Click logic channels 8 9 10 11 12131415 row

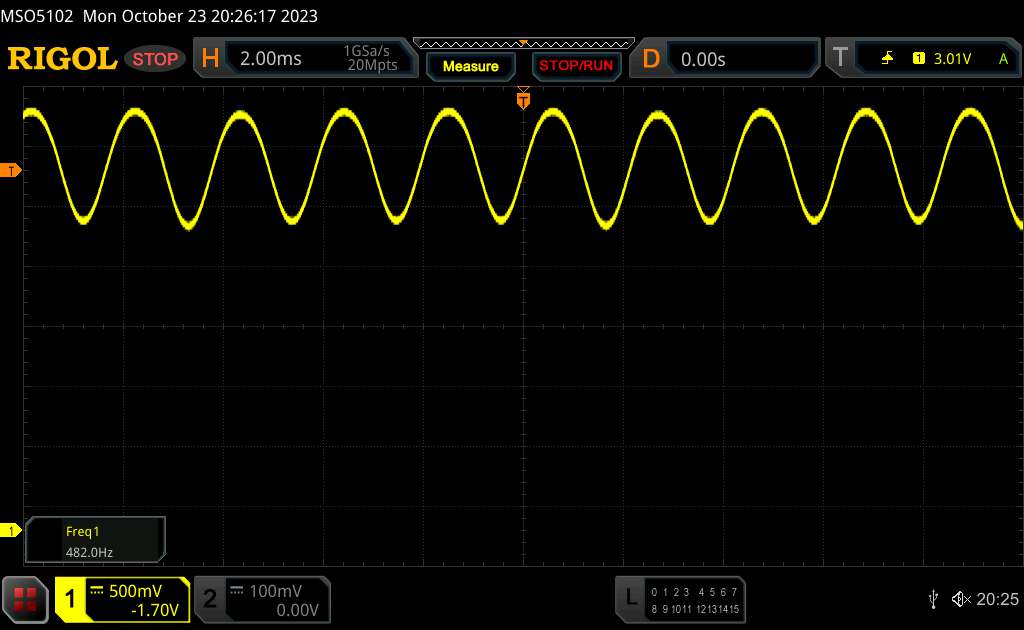[694, 609]
